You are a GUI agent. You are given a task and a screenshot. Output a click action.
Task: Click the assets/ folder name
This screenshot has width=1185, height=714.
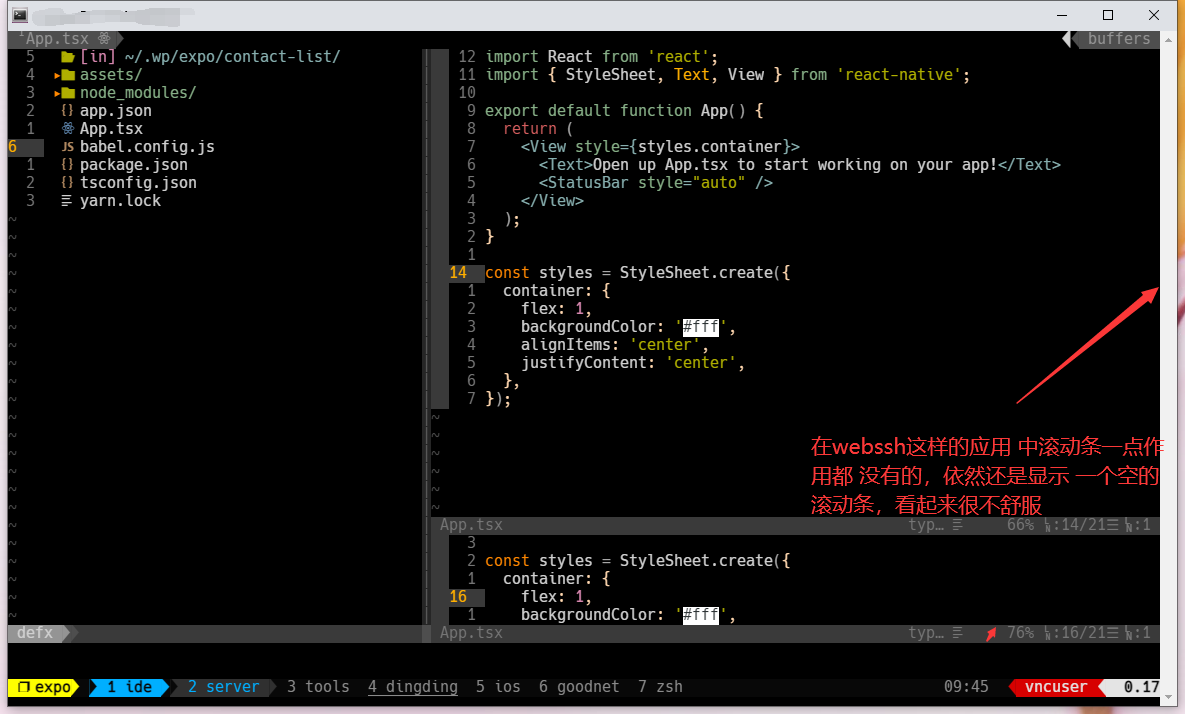[x=111, y=75]
